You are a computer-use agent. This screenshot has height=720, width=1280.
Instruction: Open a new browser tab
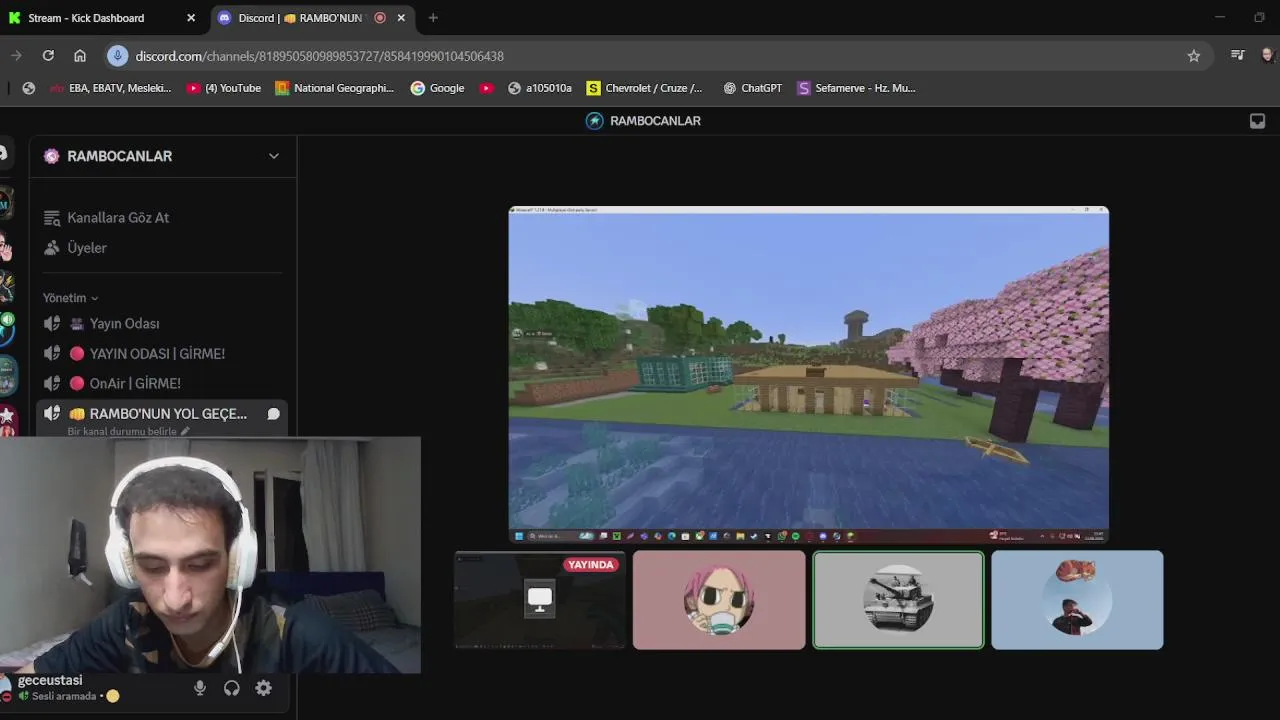point(433,18)
